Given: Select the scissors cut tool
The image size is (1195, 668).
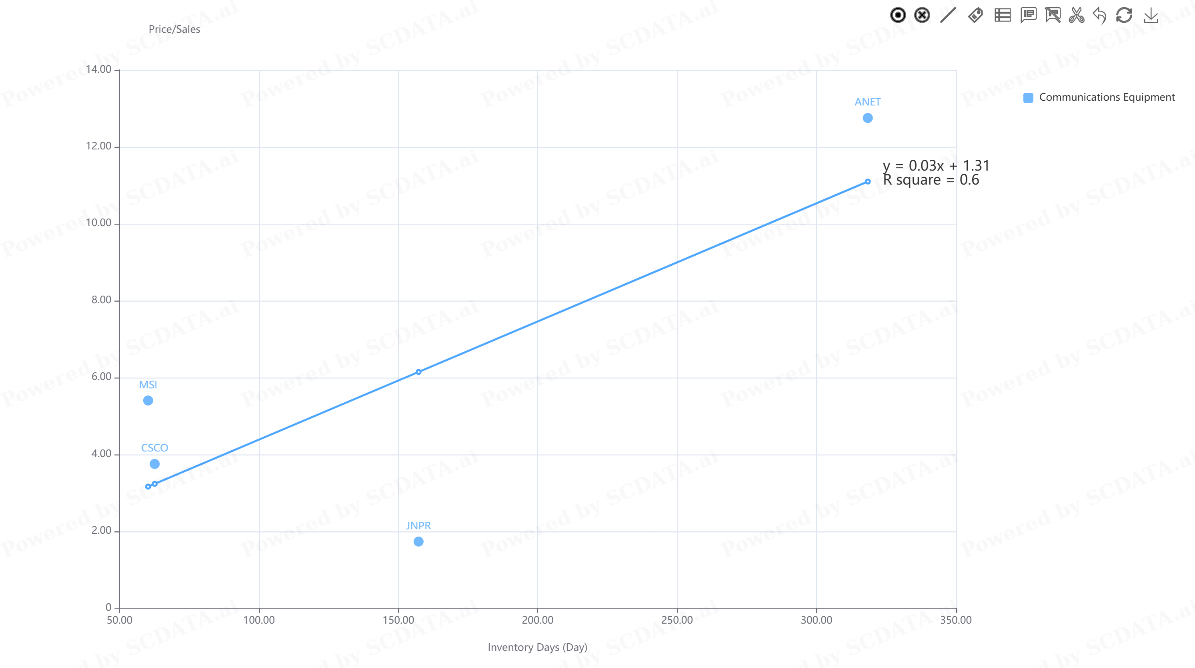Looking at the screenshot, I should [1076, 15].
